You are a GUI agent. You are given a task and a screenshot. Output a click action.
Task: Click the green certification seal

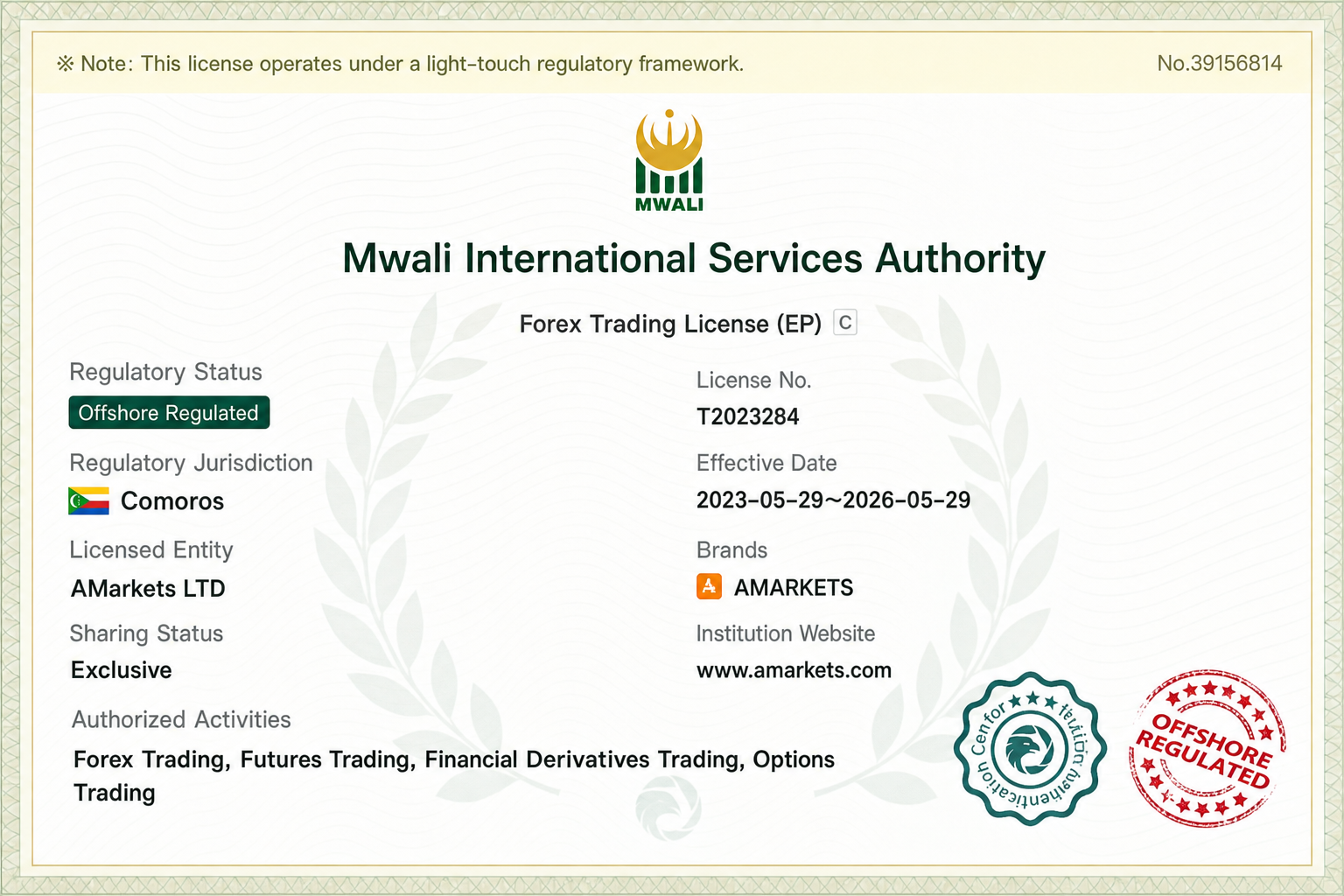(1030, 748)
